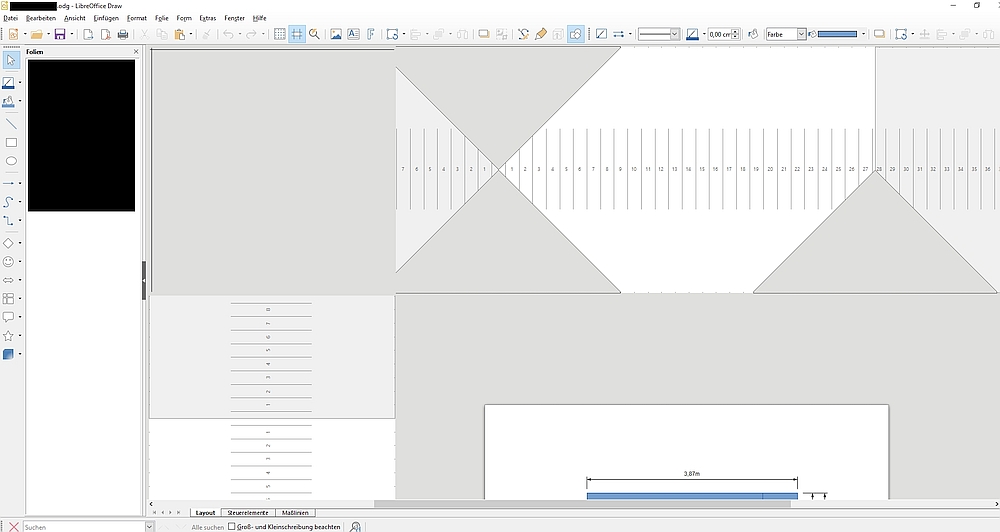This screenshot has height=532, width=1000.
Task: Export directly as PDF
Action: pos(106,34)
